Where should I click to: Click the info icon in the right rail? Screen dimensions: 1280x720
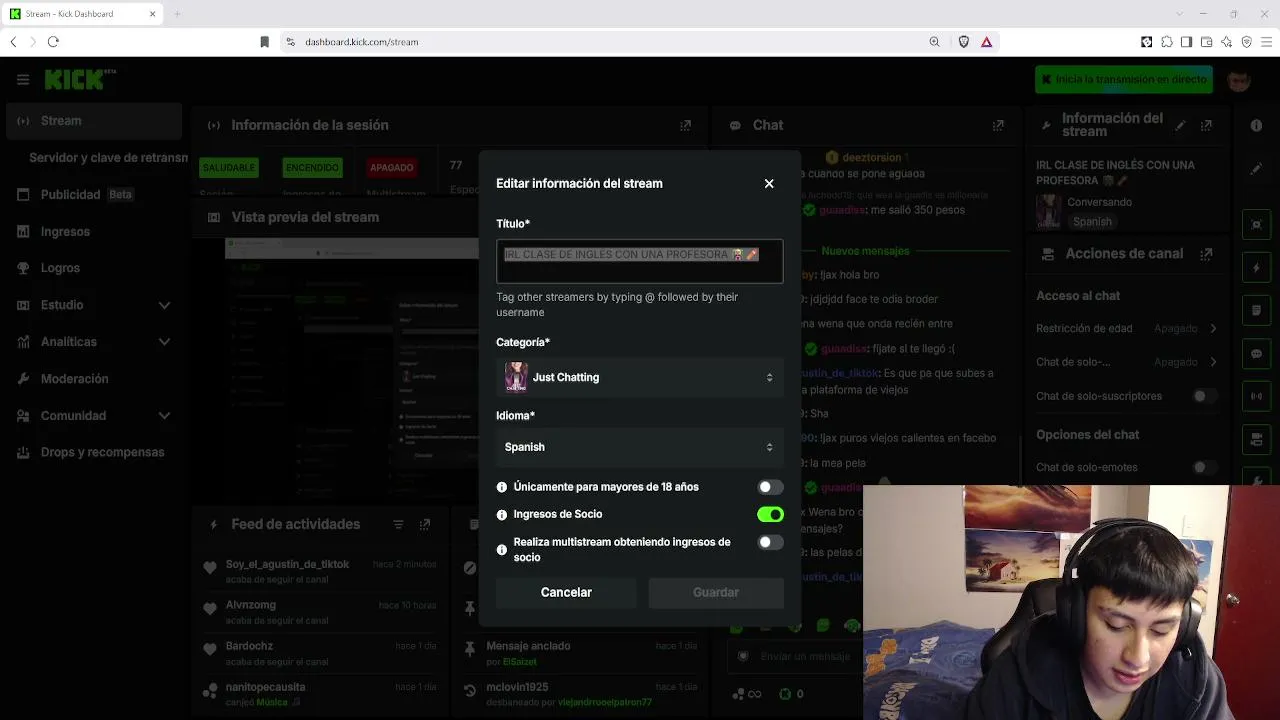coord(1256,125)
